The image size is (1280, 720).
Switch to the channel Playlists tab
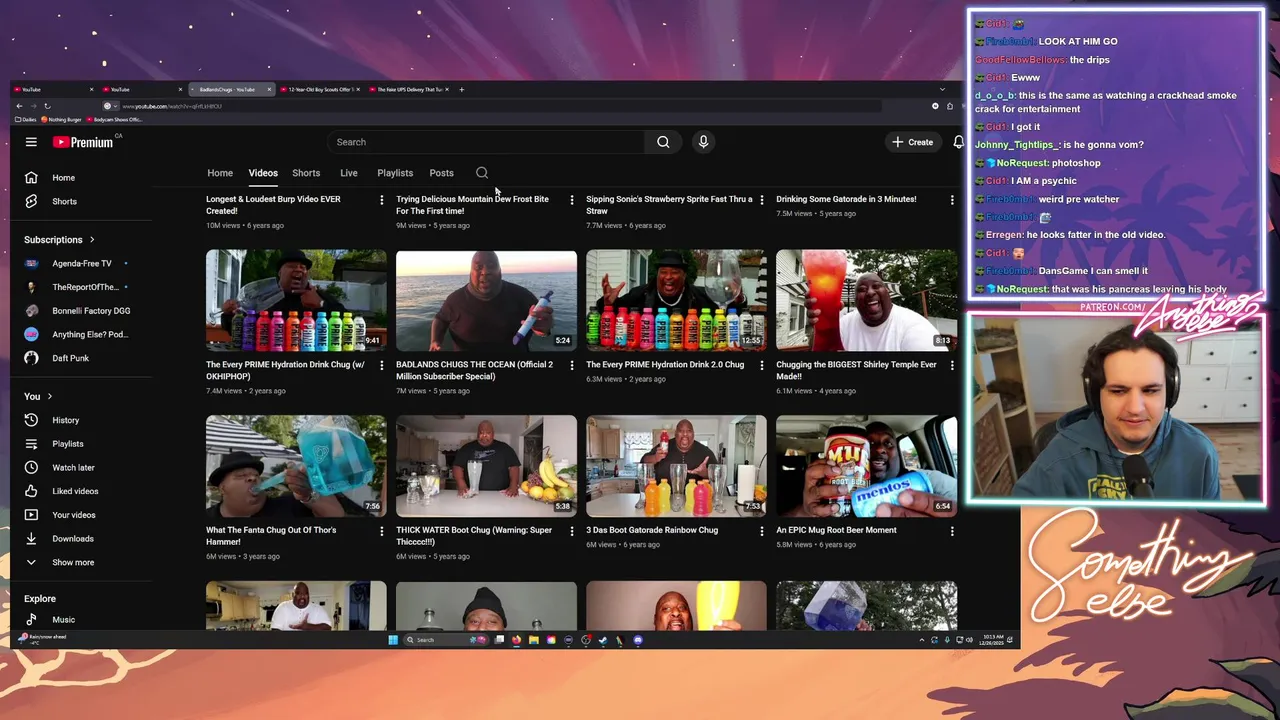pos(395,173)
